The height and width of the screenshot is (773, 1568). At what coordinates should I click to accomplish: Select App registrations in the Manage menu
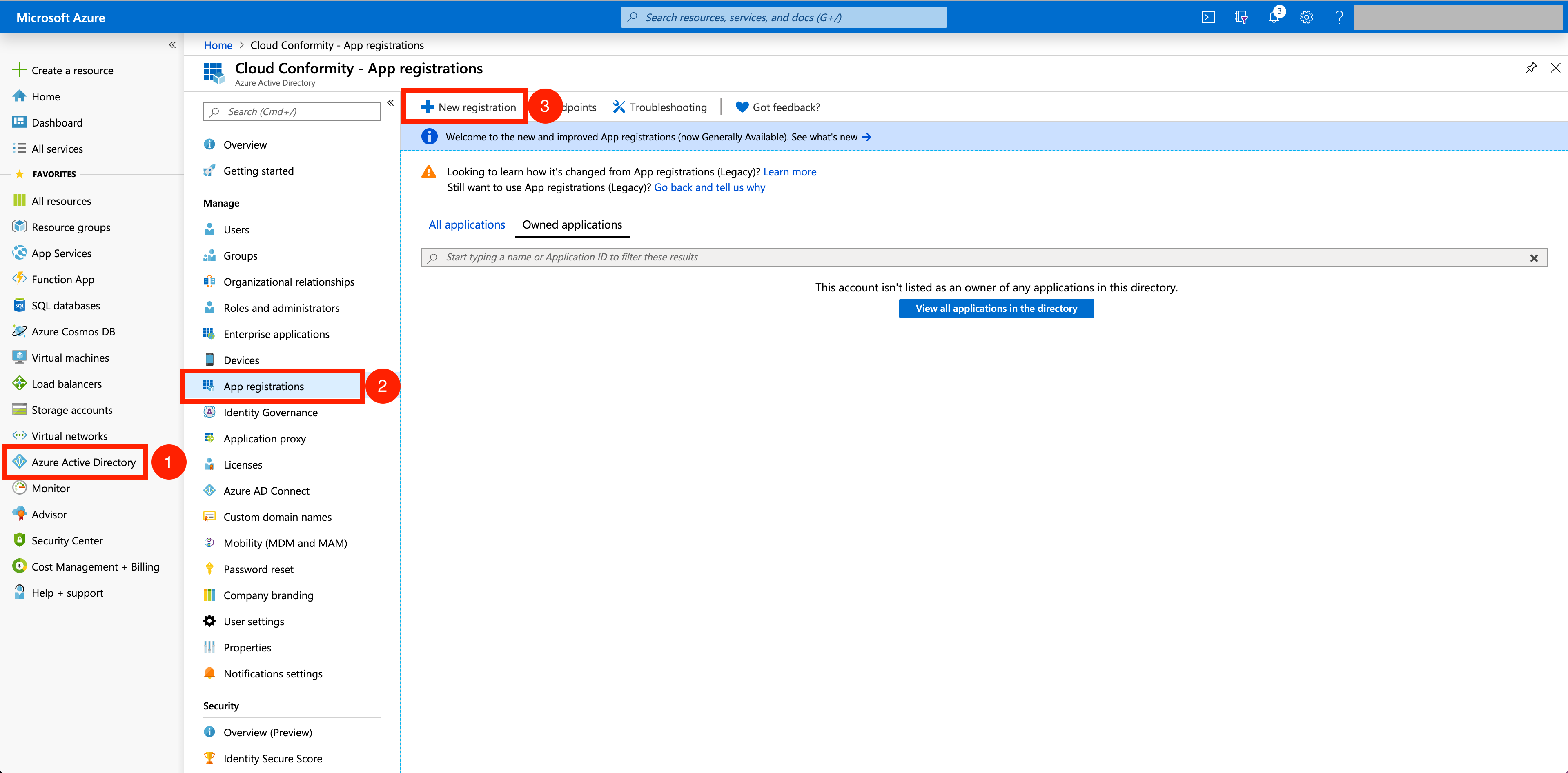point(272,386)
